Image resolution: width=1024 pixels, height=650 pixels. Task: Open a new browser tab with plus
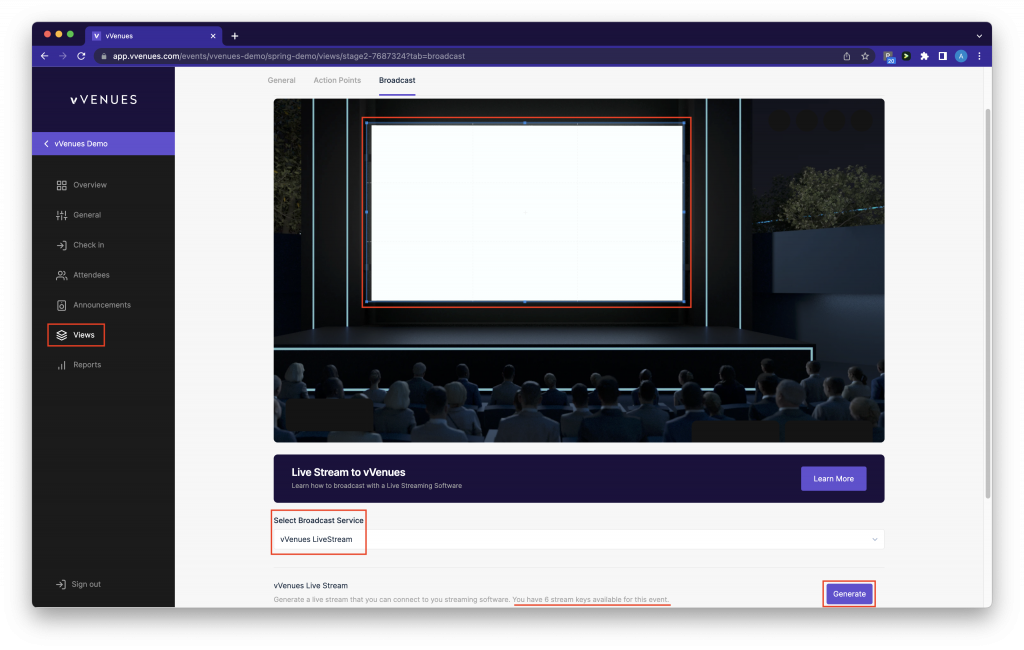234,36
